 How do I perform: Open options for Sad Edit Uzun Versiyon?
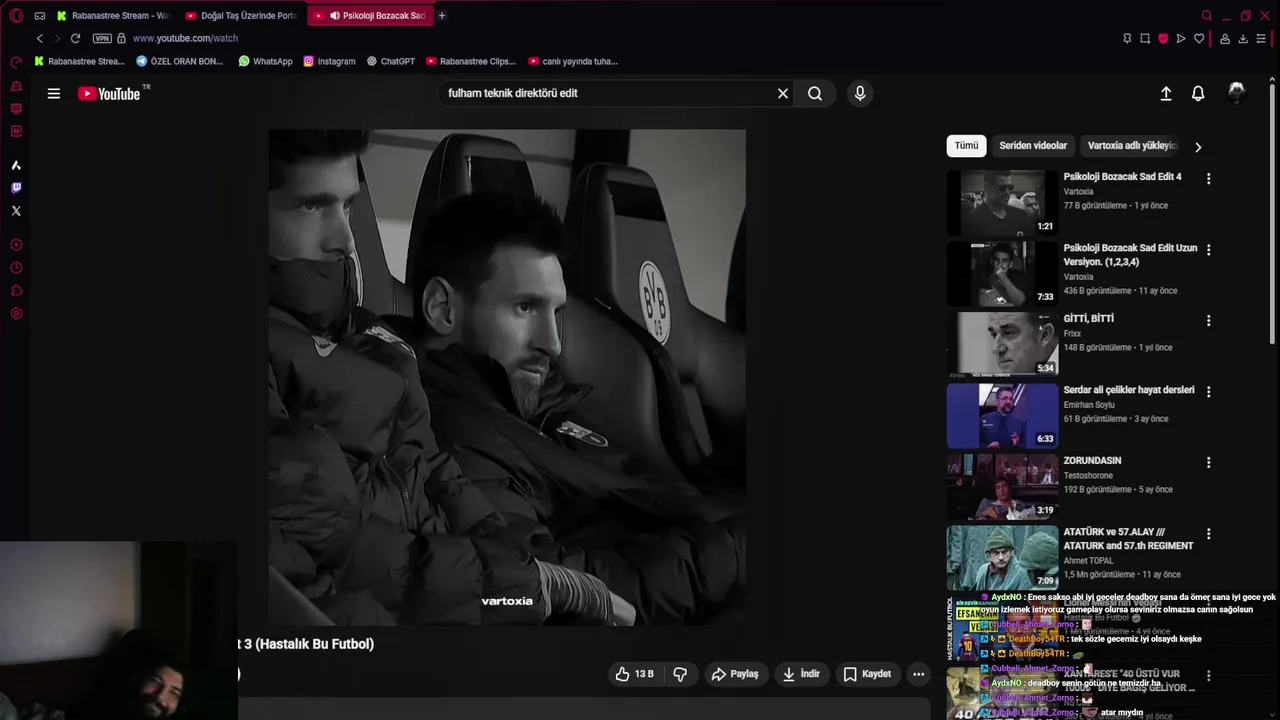tap(1208, 249)
